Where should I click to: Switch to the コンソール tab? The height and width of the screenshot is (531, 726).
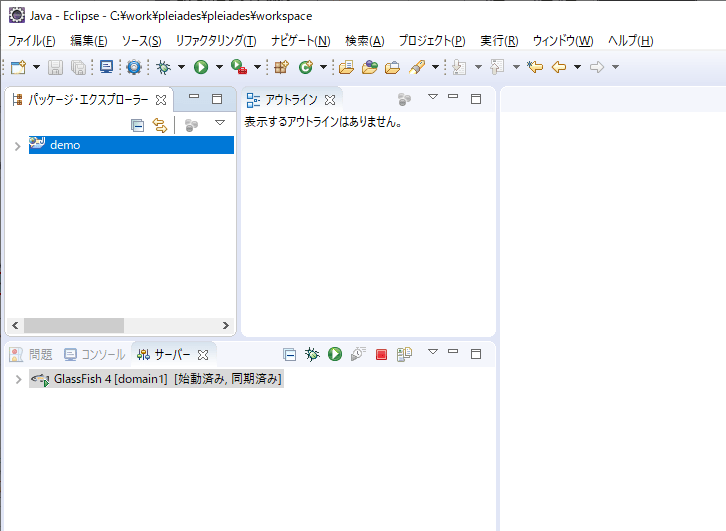94,354
